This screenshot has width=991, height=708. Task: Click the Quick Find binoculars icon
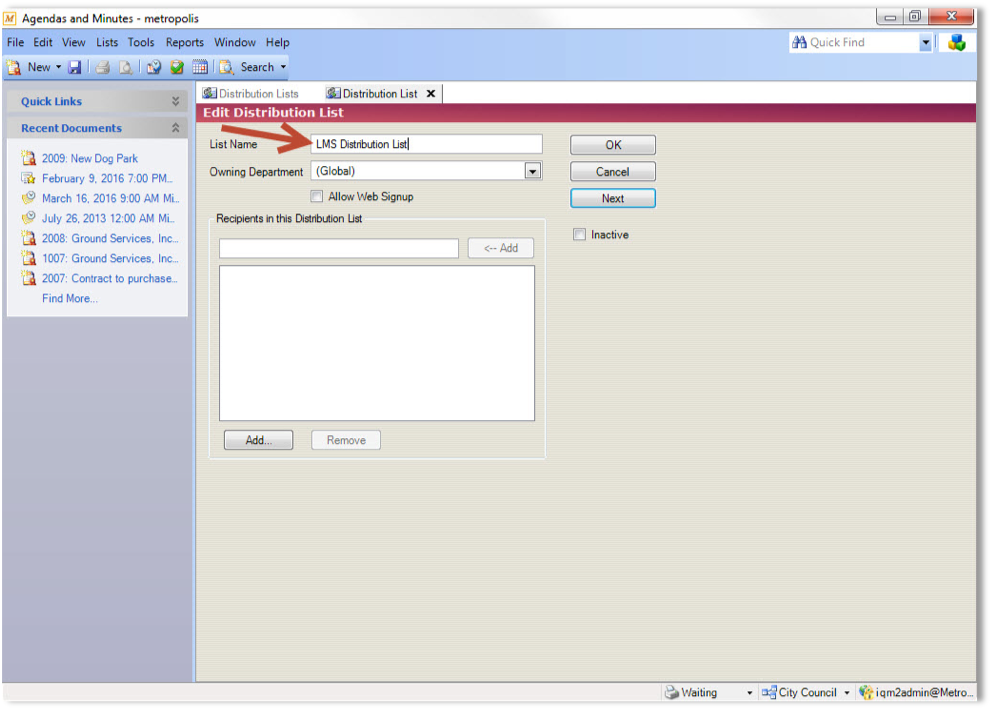click(x=799, y=42)
